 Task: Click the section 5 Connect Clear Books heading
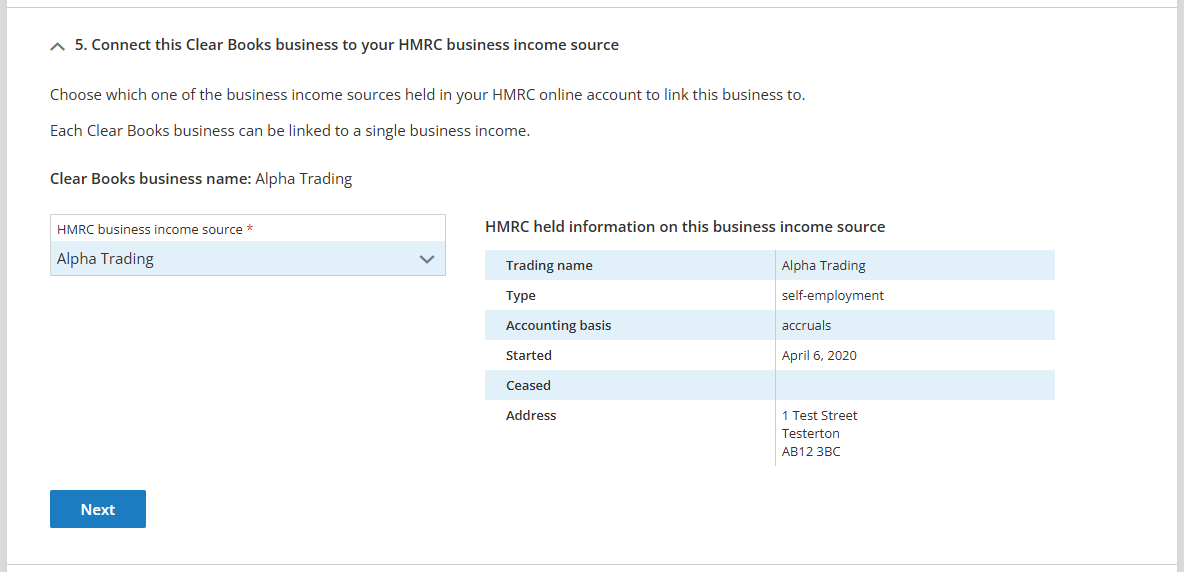coord(347,45)
